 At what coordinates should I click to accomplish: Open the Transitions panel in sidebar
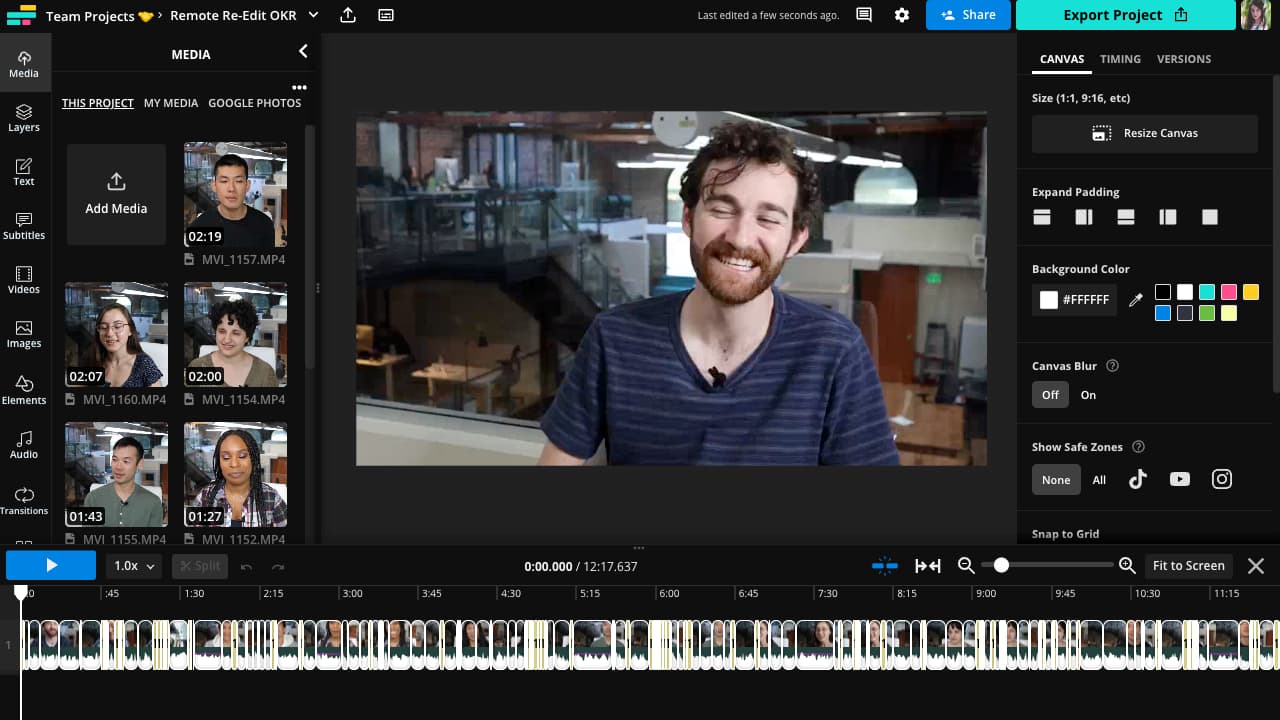24,501
